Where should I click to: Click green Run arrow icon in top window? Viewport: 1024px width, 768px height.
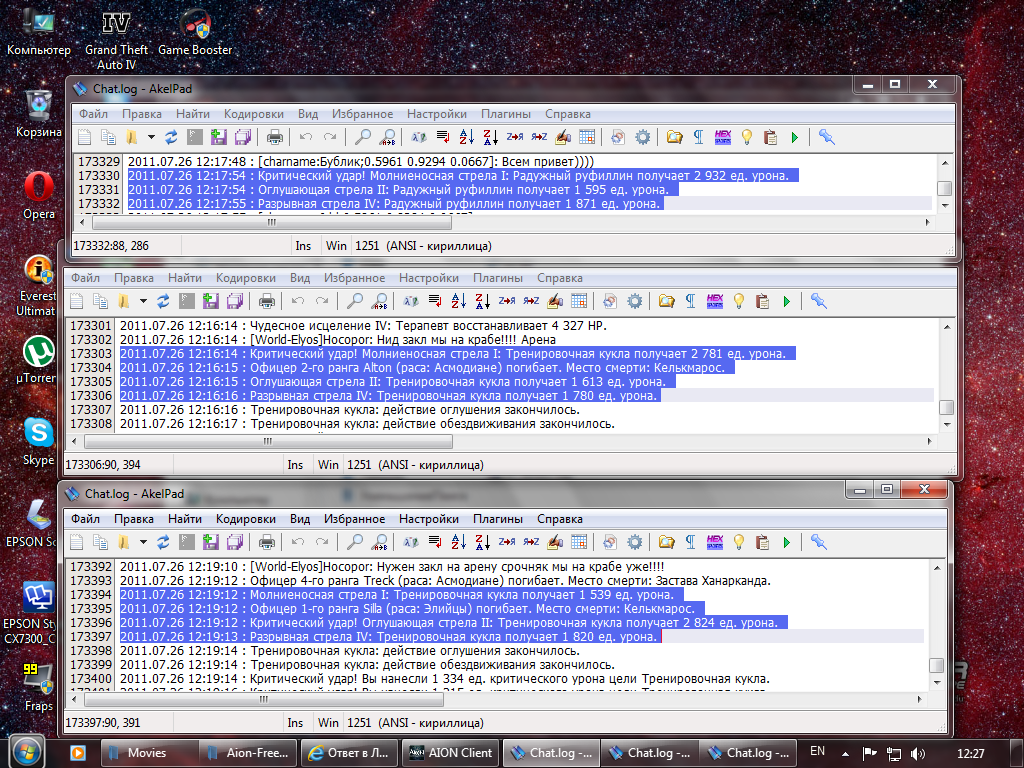click(795, 137)
